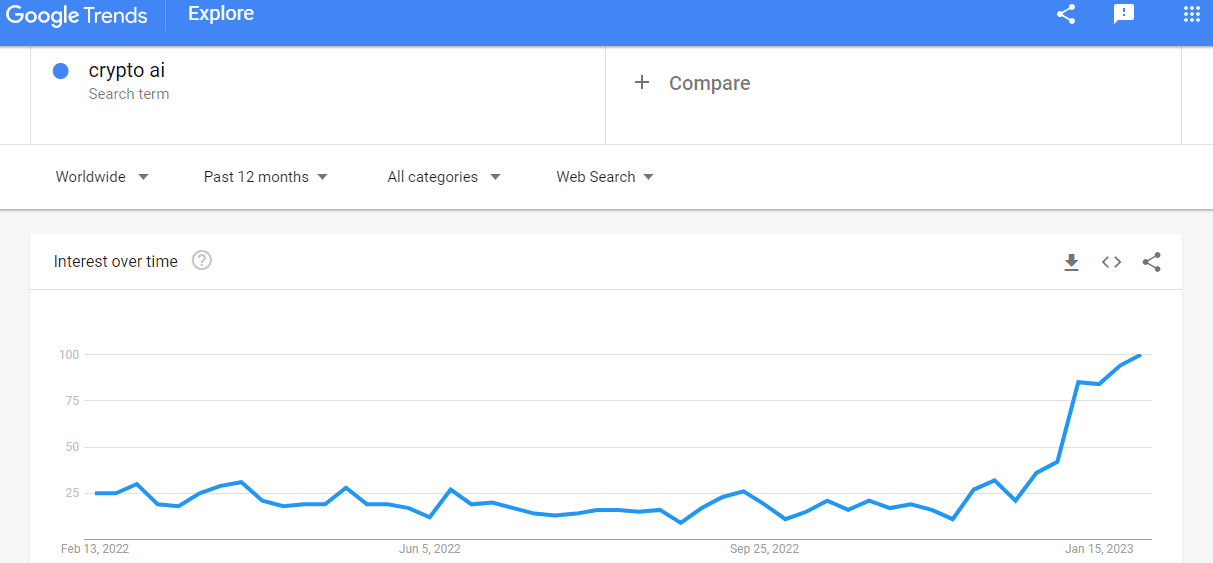The width and height of the screenshot is (1213, 563).
Task: Open the Web Search type dropdown
Action: pyautogui.click(x=605, y=177)
